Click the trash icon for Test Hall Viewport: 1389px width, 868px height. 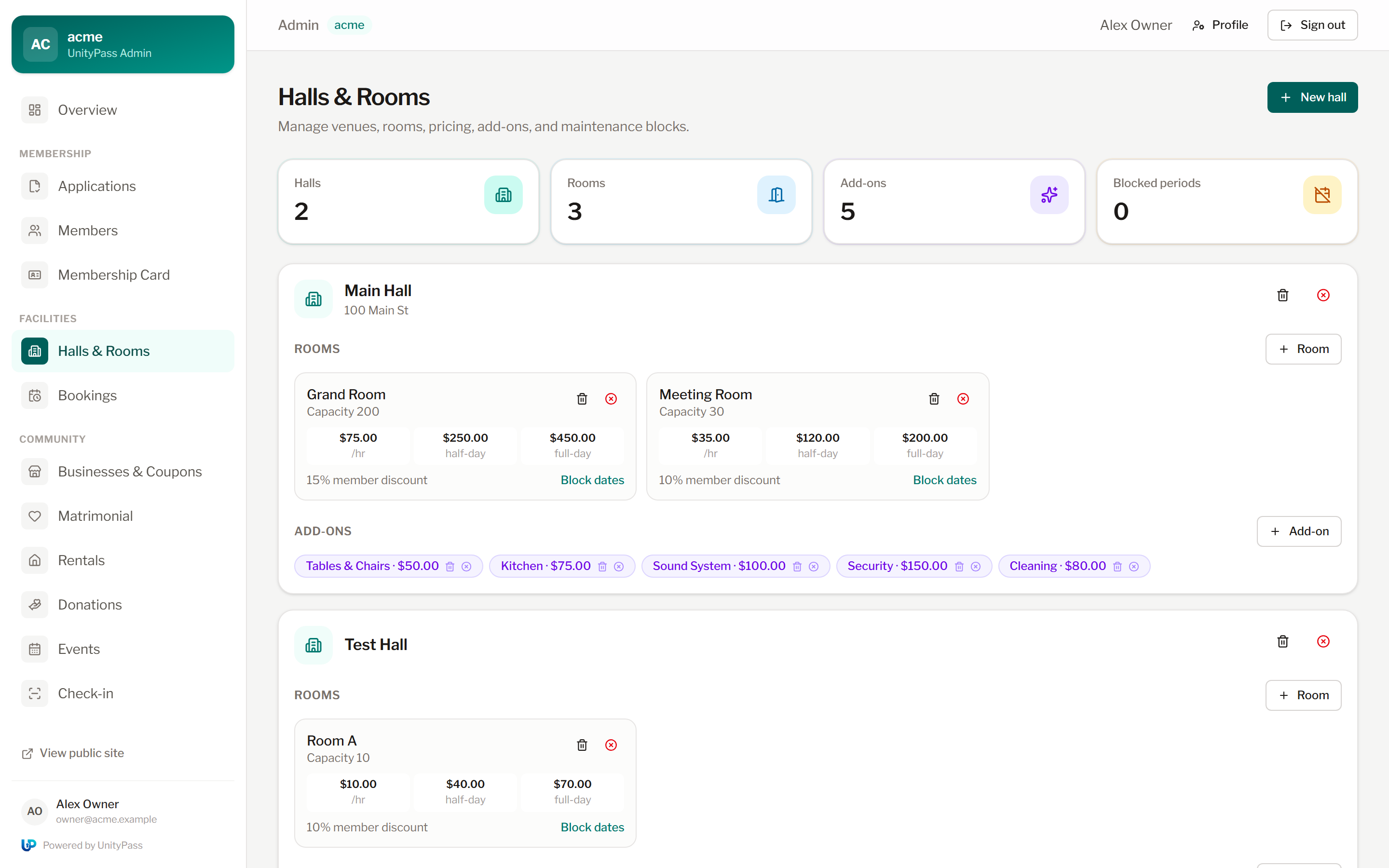(1283, 641)
